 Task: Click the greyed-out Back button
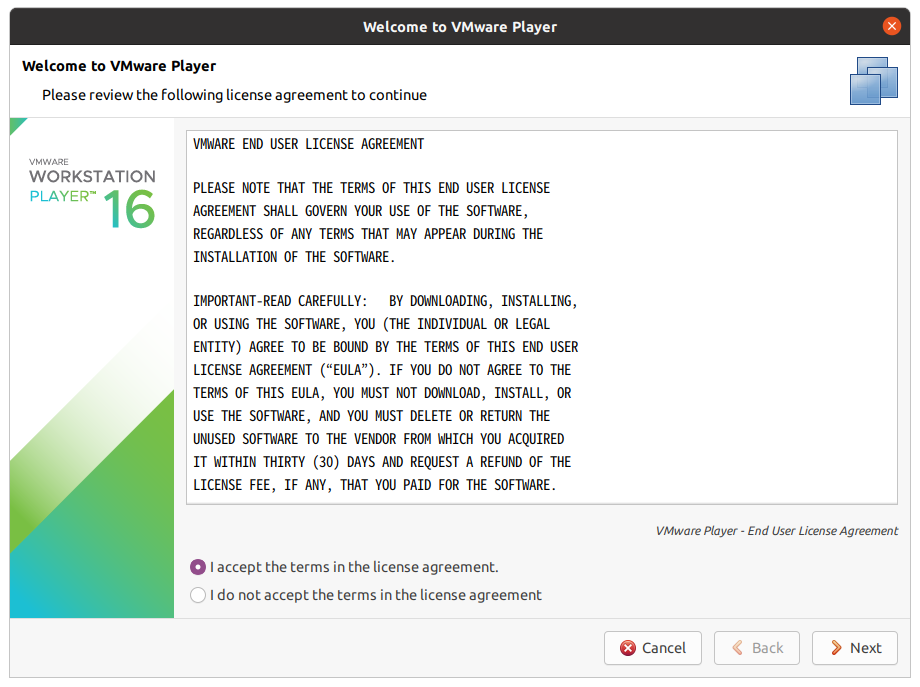click(x=756, y=648)
